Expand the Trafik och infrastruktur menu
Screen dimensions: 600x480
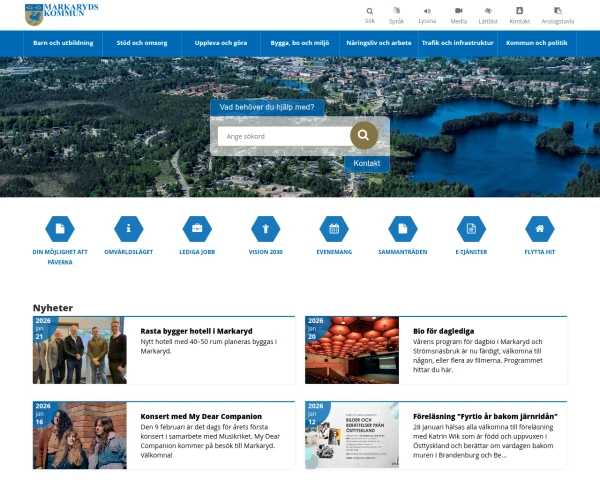457,44
